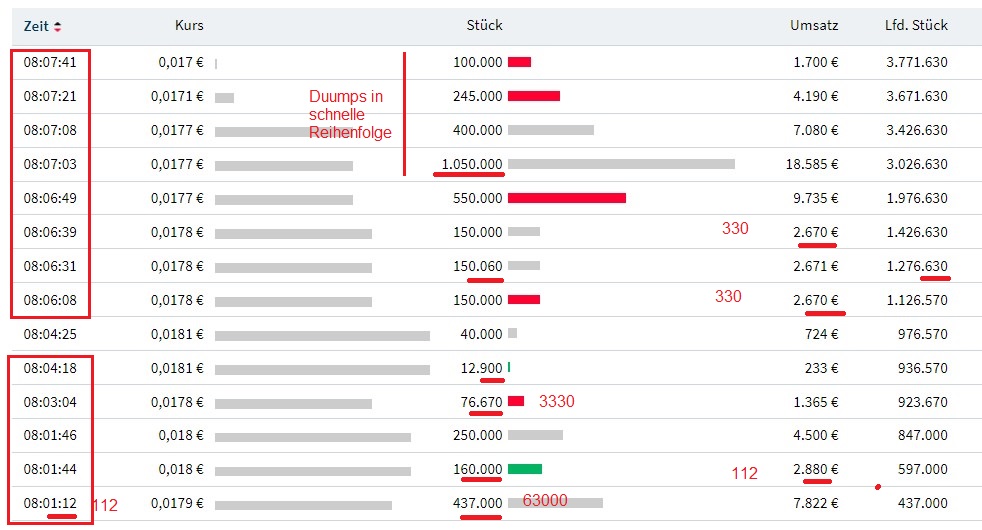Viewport: 982px width, 530px height.
Task: Click the red note "Duumps in schnelle Reihenfolge"
Action: click(350, 114)
